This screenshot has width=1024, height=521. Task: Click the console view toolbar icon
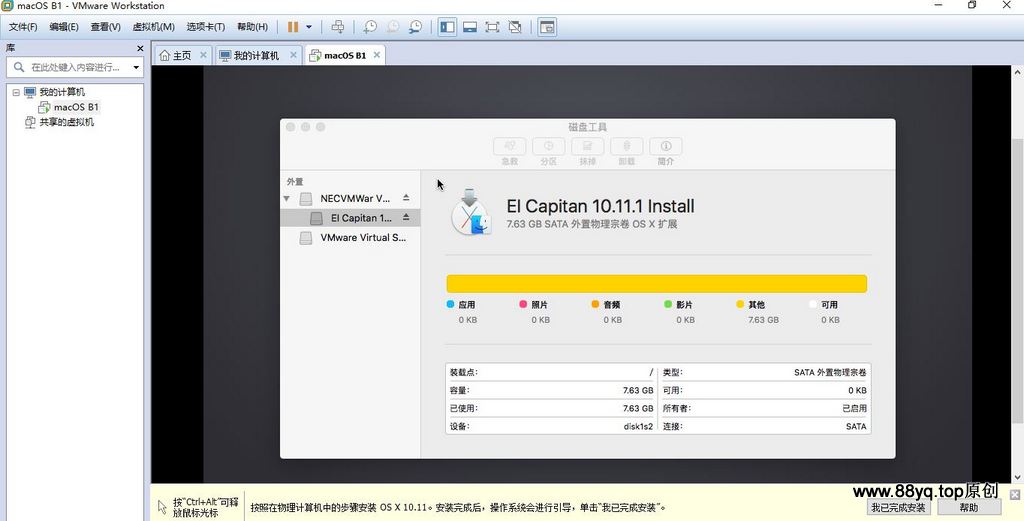[x=547, y=27]
